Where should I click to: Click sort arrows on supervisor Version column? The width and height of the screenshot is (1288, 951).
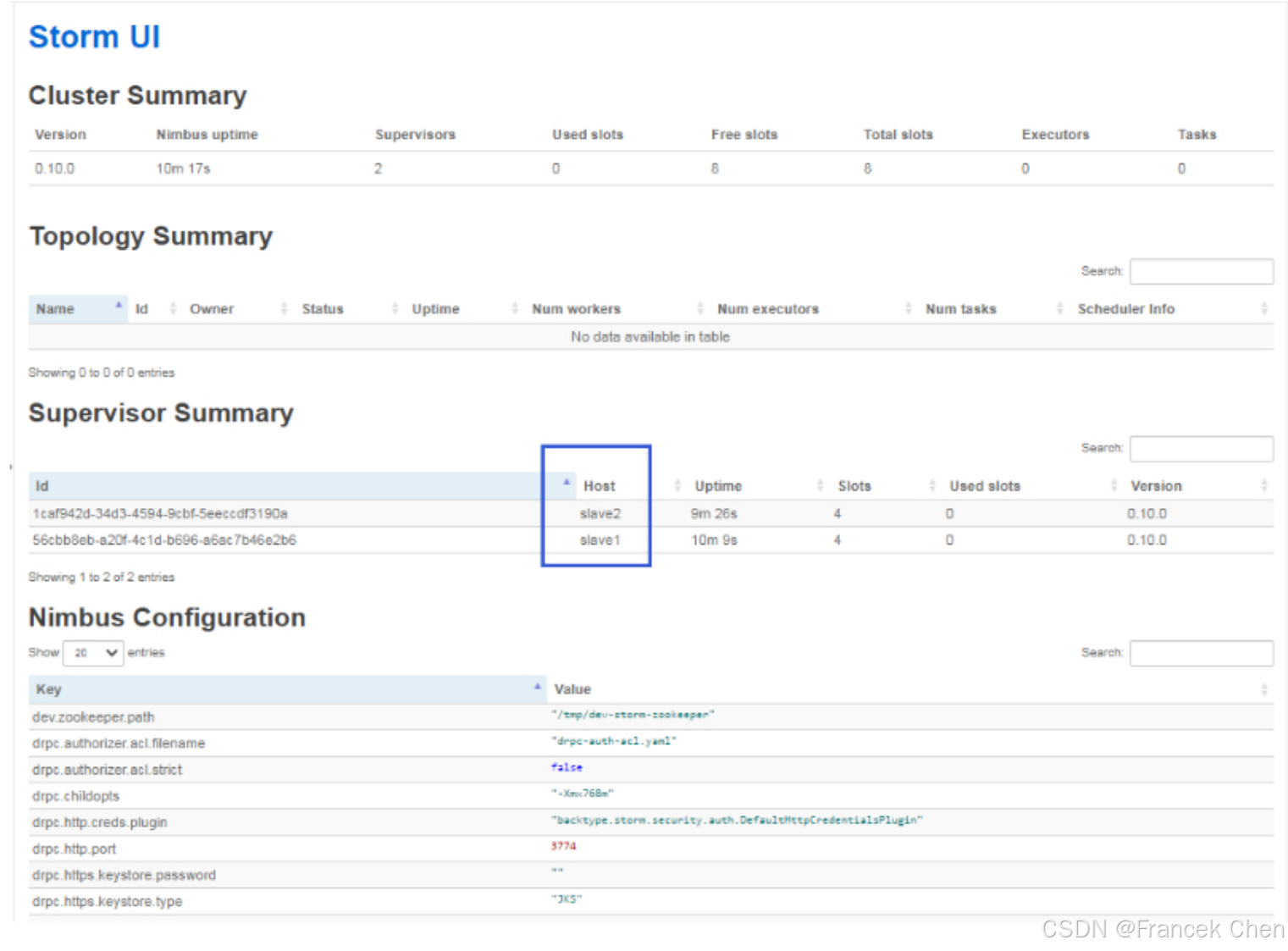1264,485
